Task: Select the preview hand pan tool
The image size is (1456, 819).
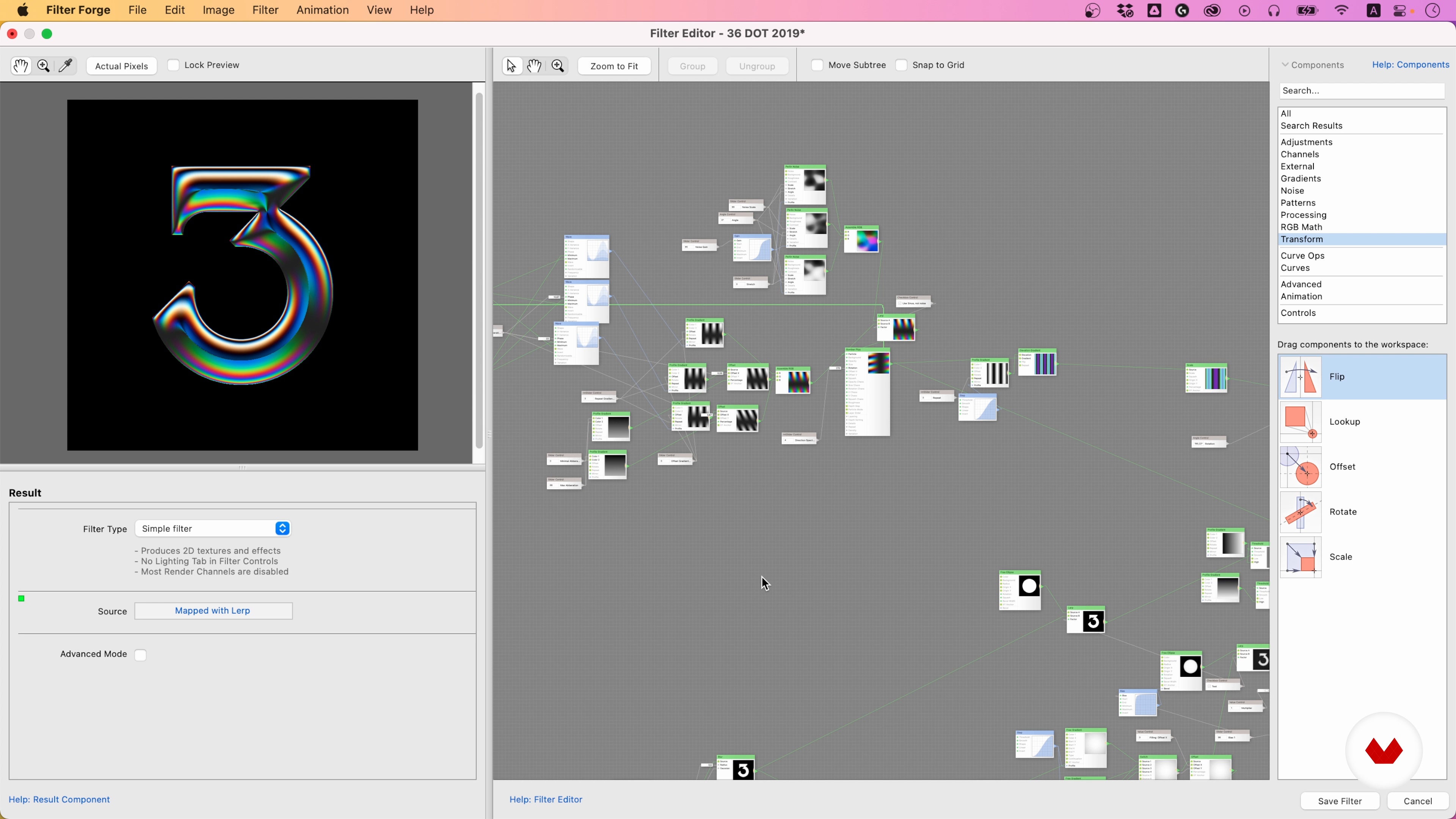Action: click(21, 66)
